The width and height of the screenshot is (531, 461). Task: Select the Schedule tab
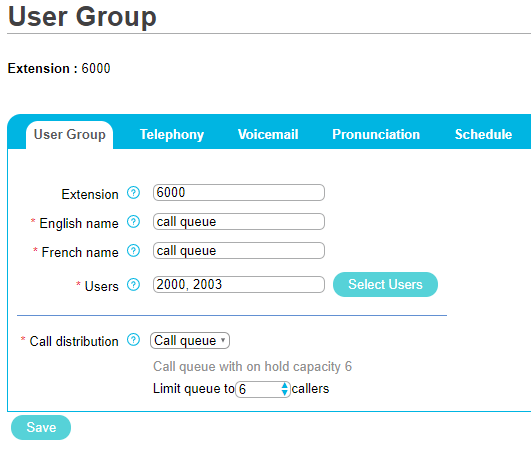[483, 134]
